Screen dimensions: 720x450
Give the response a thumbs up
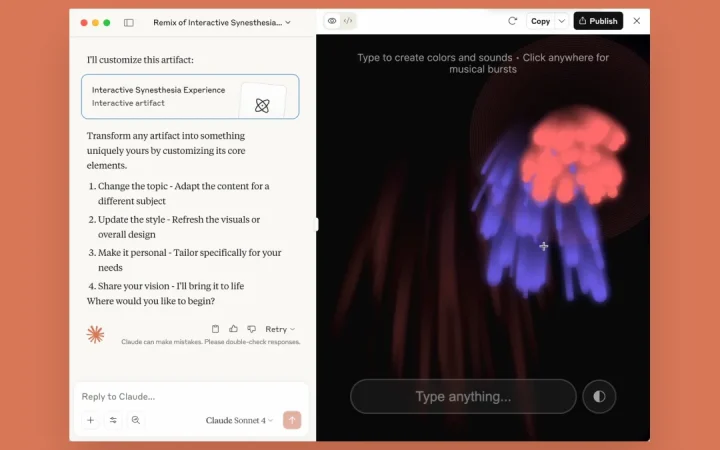coord(233,329)
